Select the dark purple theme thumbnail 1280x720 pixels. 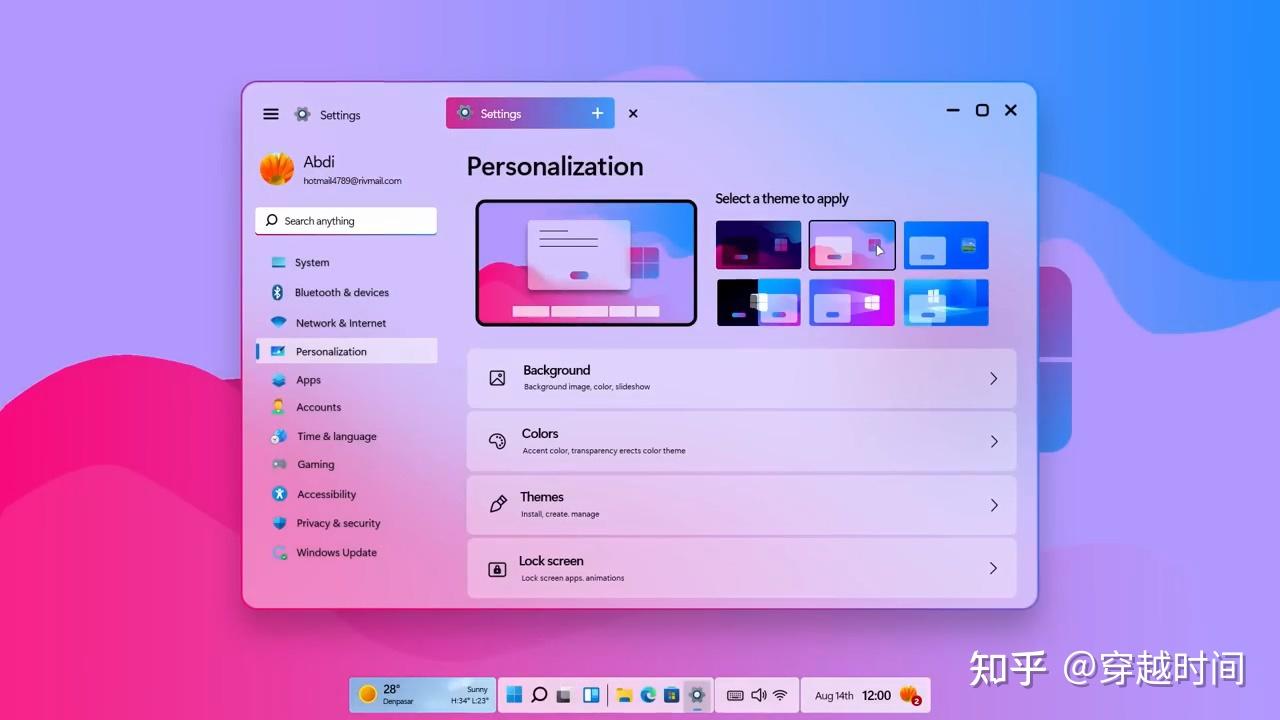757,244
